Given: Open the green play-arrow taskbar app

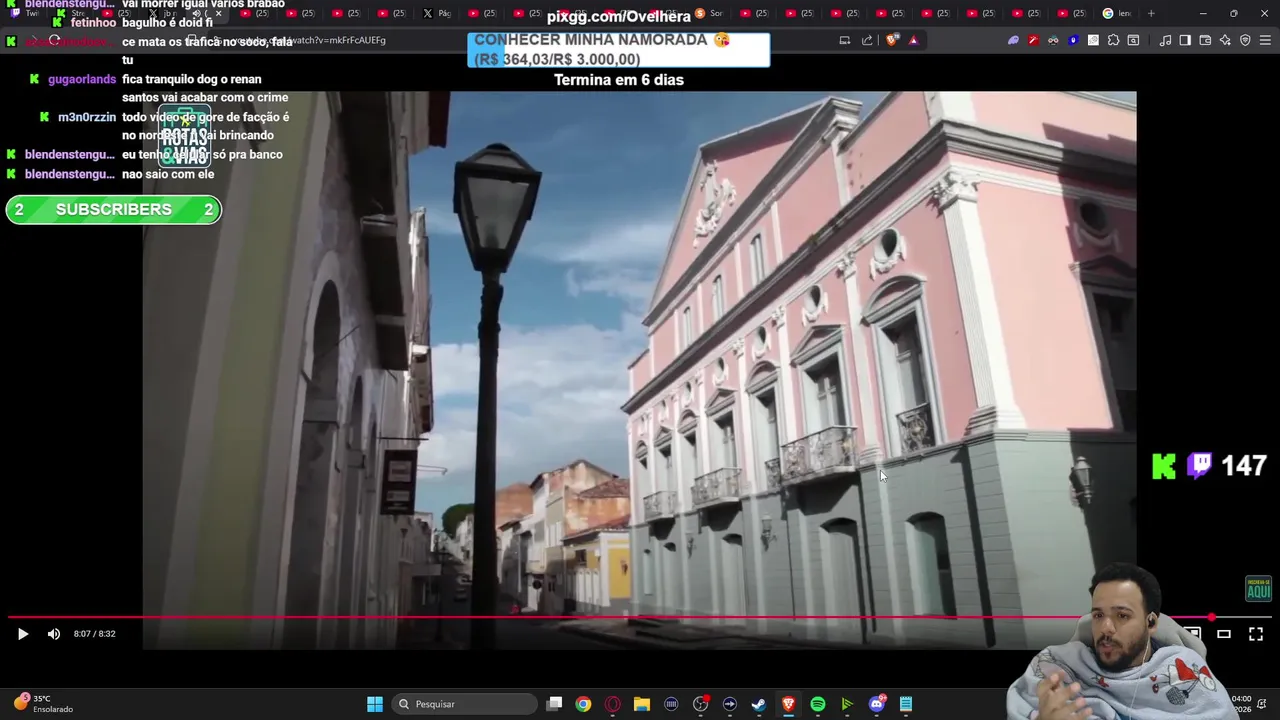Looking at the screenshot, I should (847, 704).
